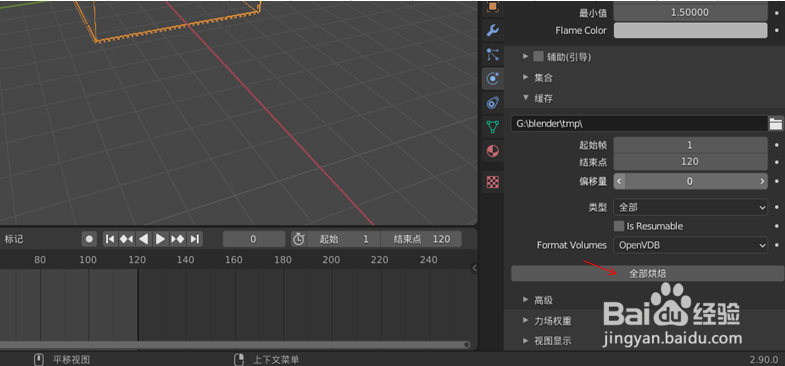Expand the 力场权重 panel
This screenshot has width=785, height=366.
click(x=526, y=320)
